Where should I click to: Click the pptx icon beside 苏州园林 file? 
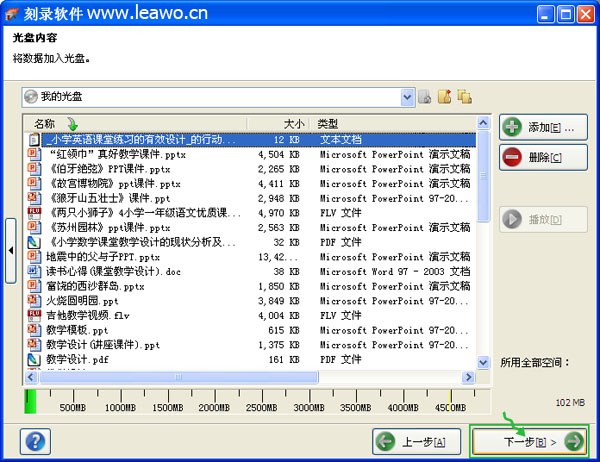click(34, 227)
